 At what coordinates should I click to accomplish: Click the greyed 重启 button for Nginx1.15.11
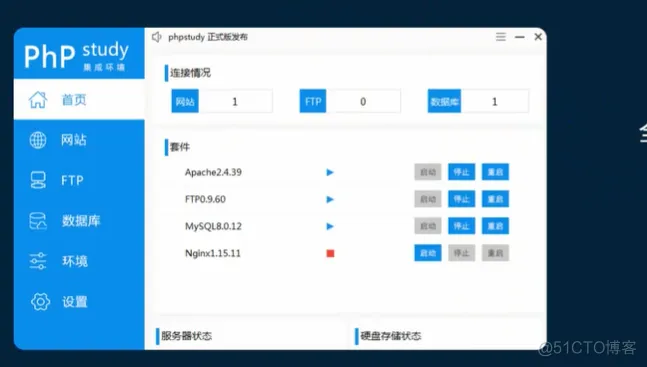pyautogui.click(x=495, y=253)
